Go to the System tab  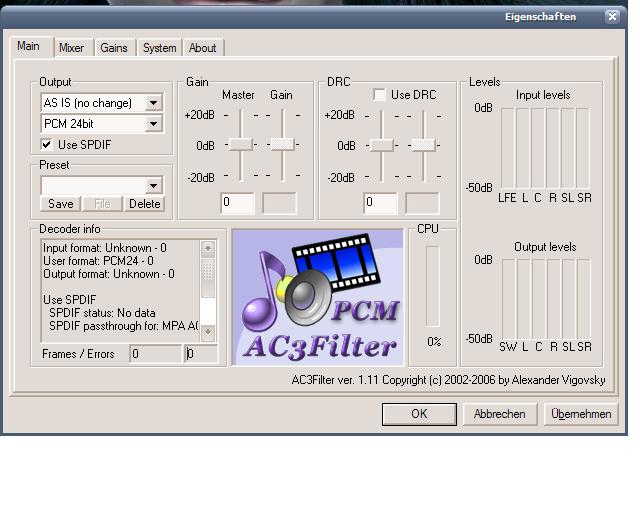click(160, 48)
